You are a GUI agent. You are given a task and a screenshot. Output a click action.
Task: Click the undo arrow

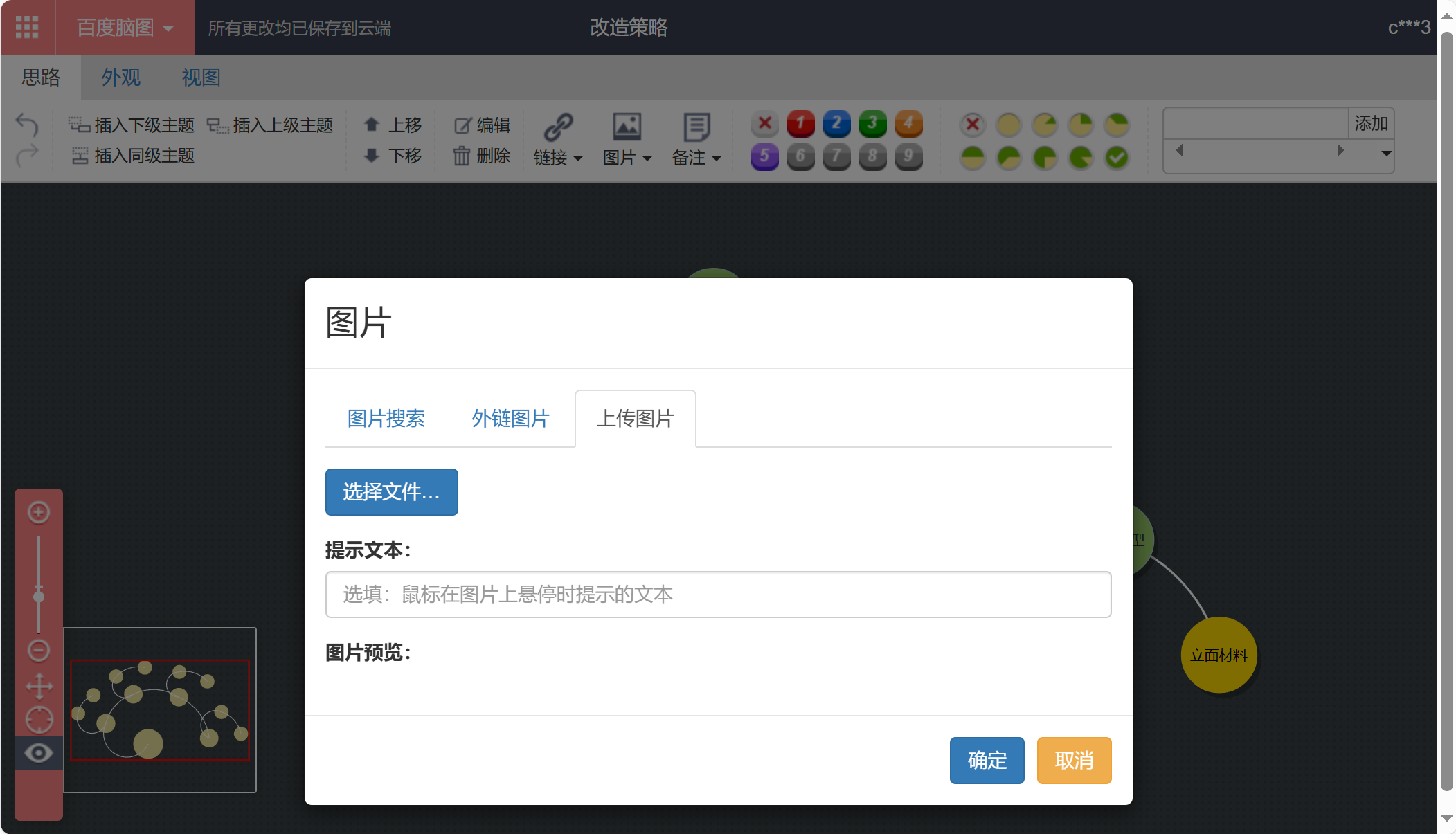27,125
